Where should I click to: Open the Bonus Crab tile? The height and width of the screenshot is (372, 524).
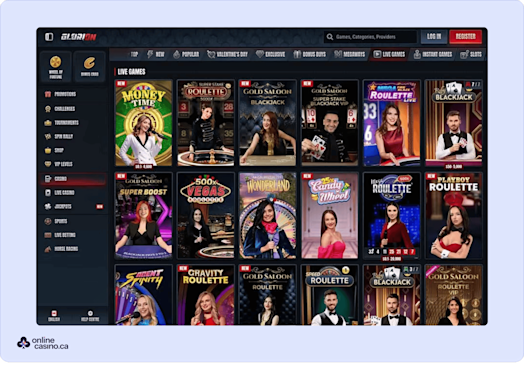[90, 67]
